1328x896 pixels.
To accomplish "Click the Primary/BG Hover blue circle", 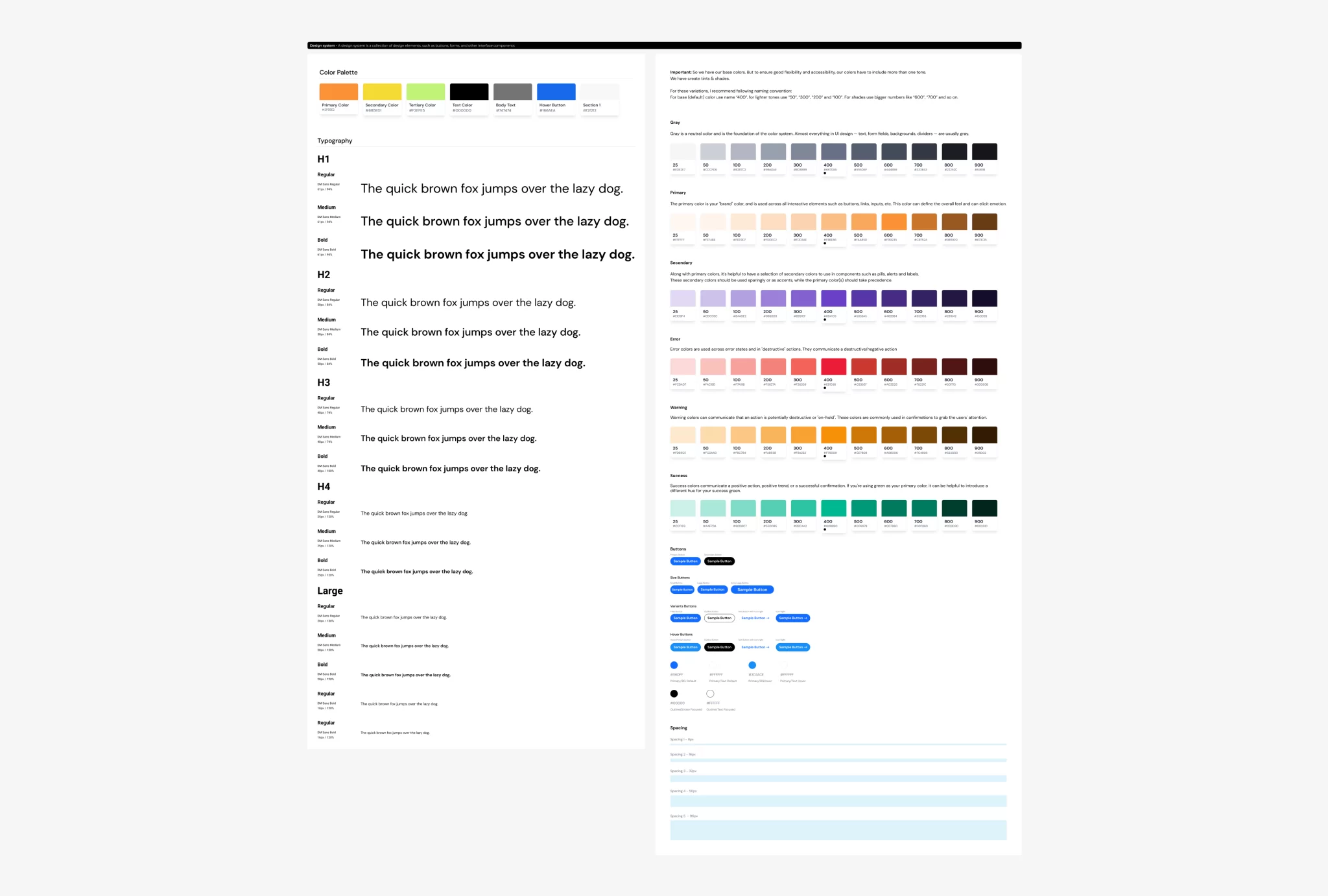I will (x=752, y=665).
